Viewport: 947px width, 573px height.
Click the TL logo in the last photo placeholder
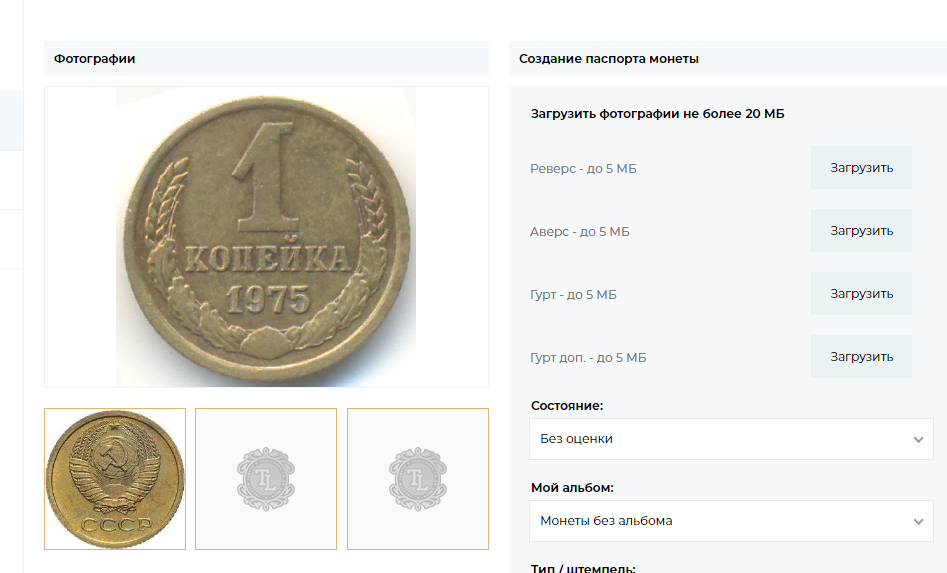point(417,479)
